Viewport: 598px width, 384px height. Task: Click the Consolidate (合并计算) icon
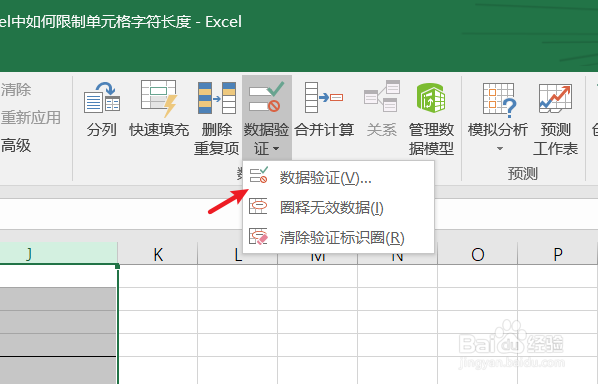[x=324, y=97]
